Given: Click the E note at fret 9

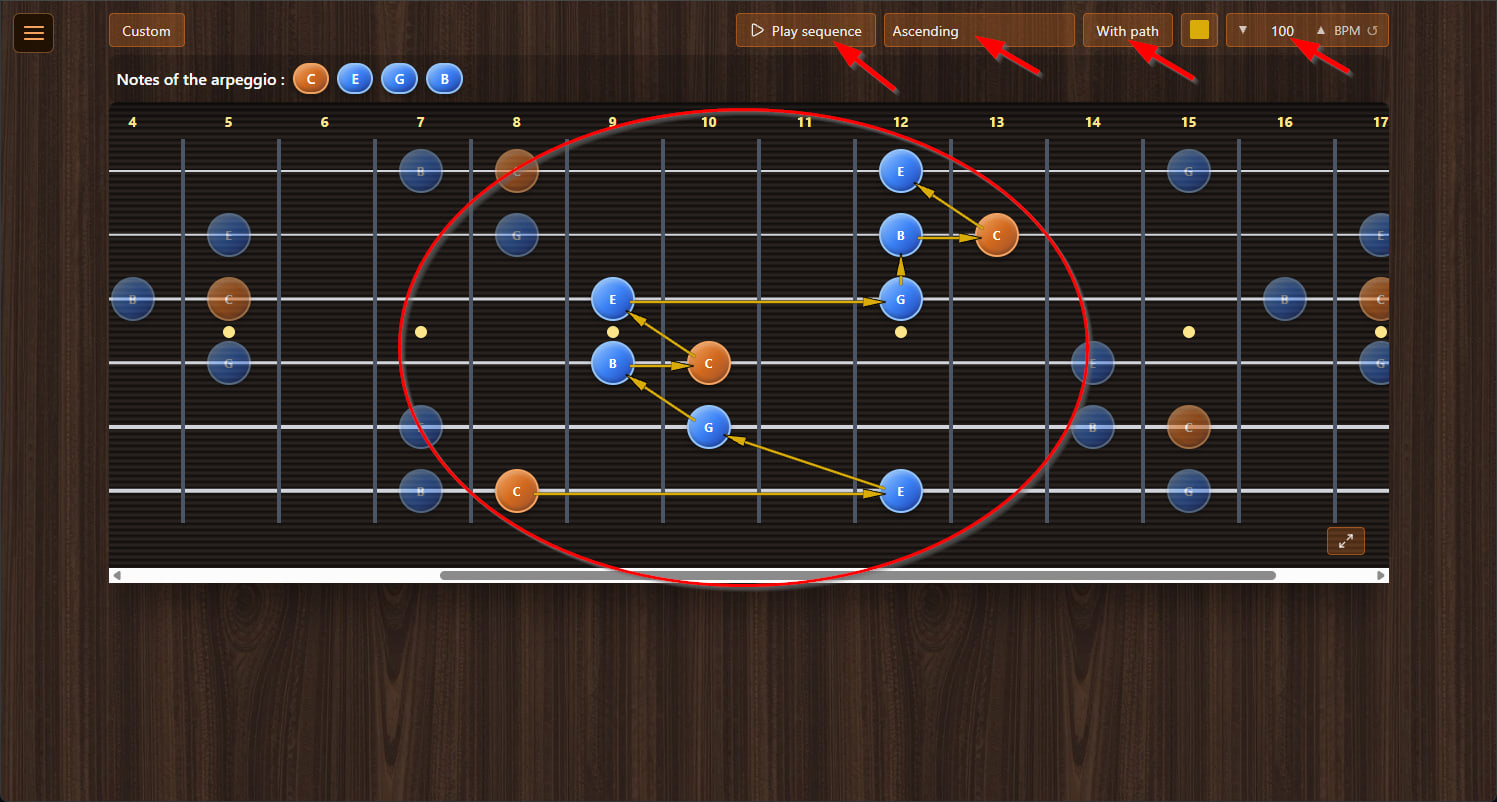Looking at the screenshot, I should [613, 299].
